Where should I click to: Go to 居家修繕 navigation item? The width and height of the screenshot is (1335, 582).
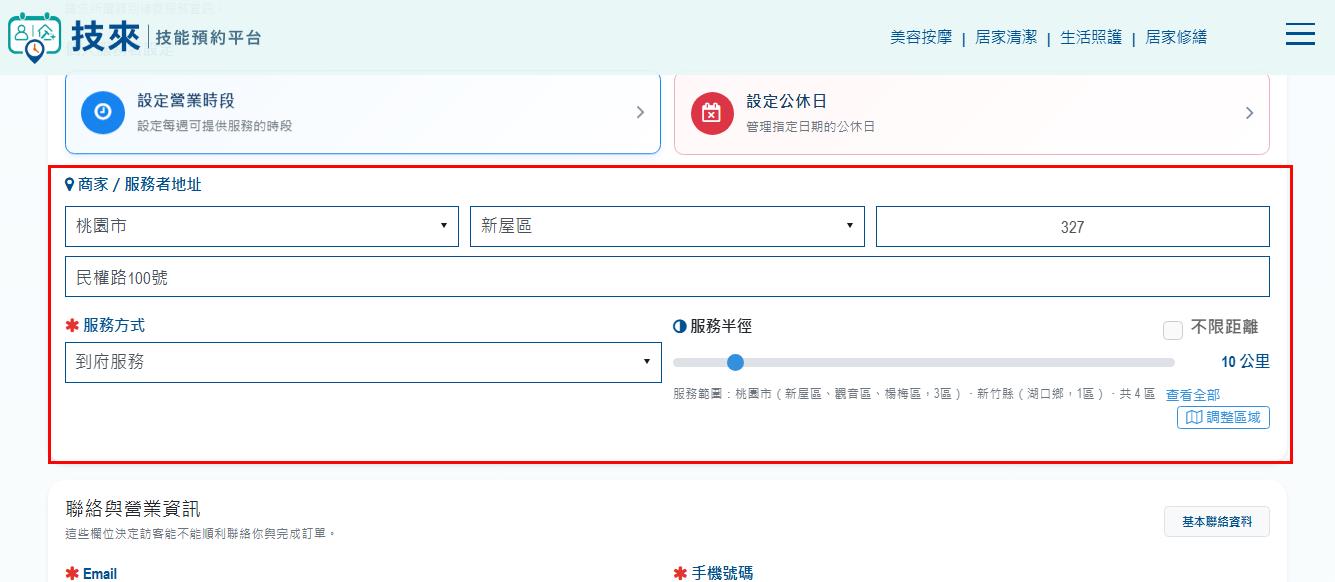click(1176, 37)
